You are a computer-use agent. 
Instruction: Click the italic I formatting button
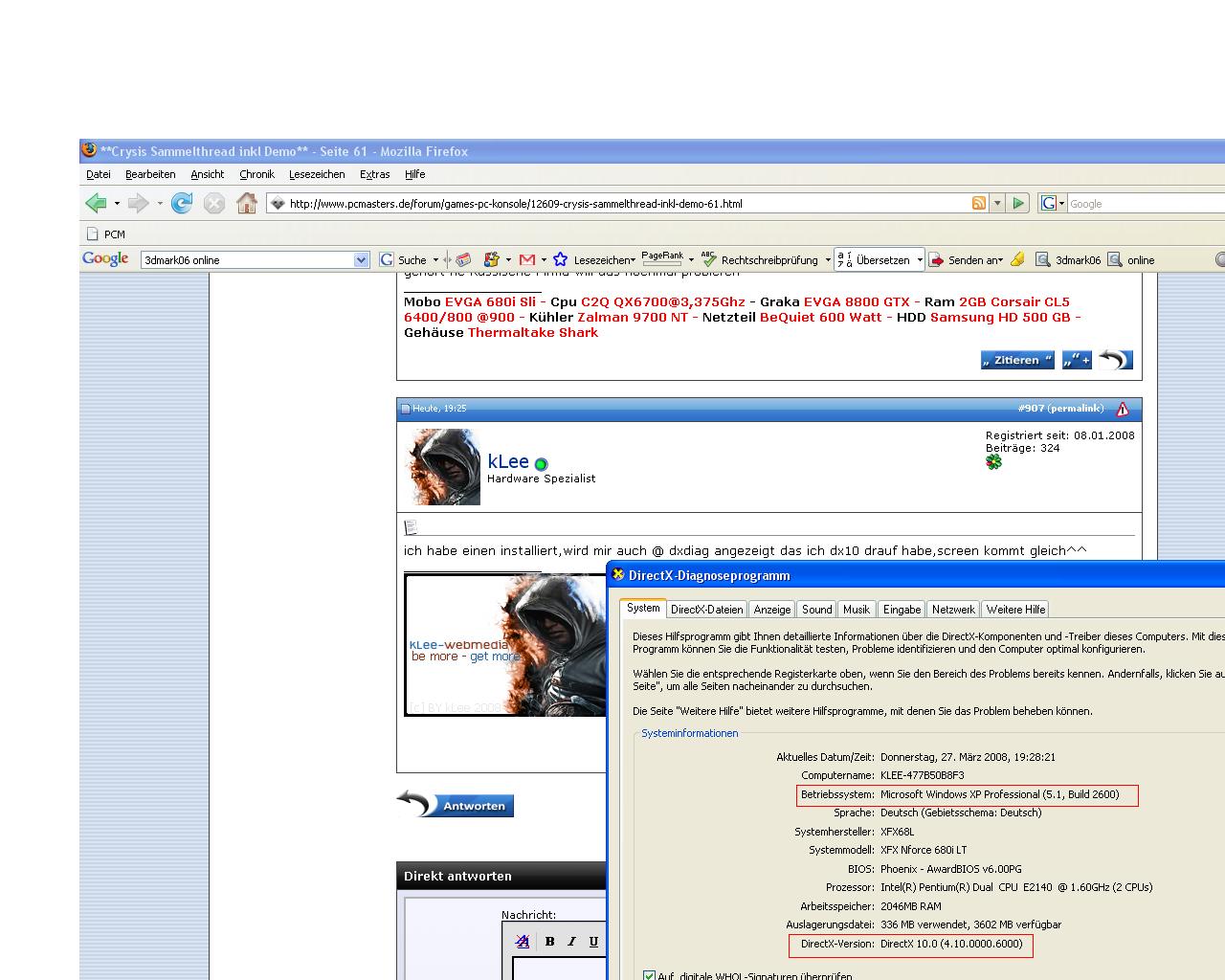click(x=571, y=942)
